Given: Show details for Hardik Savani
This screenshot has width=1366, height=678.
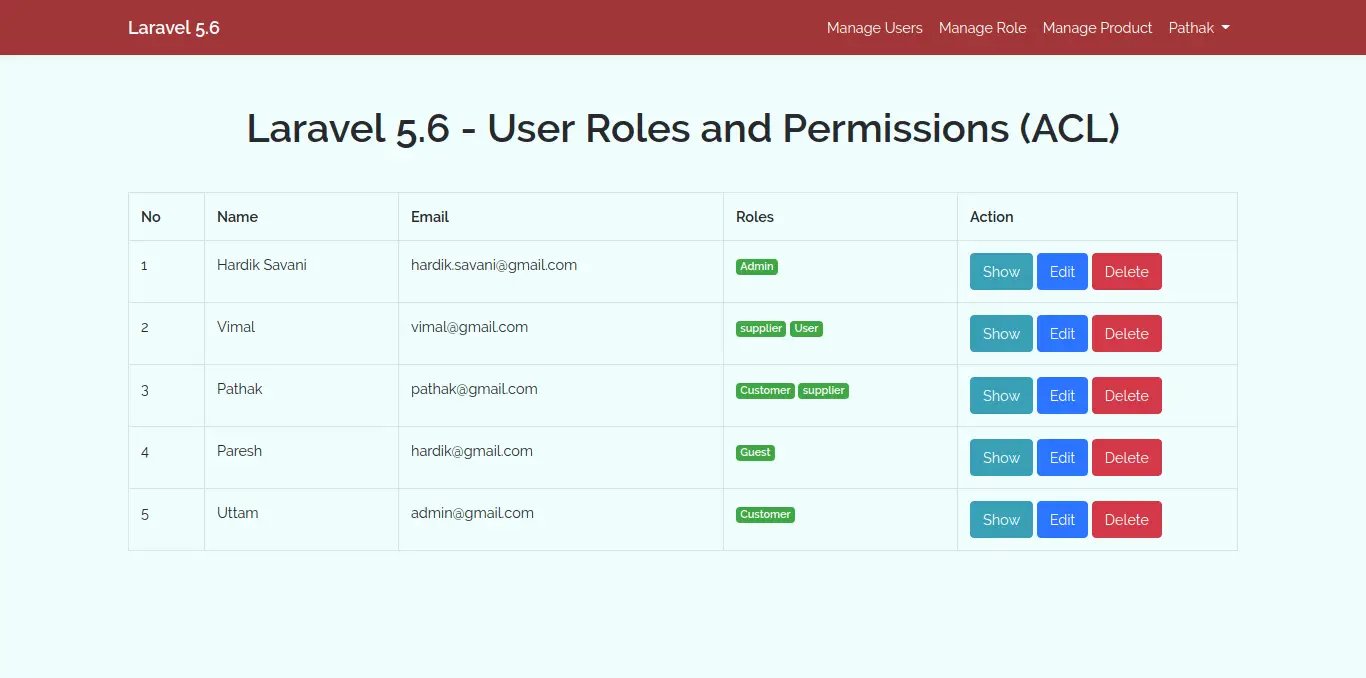Looking at the screenshot, I should click(x=1000, y=272).
